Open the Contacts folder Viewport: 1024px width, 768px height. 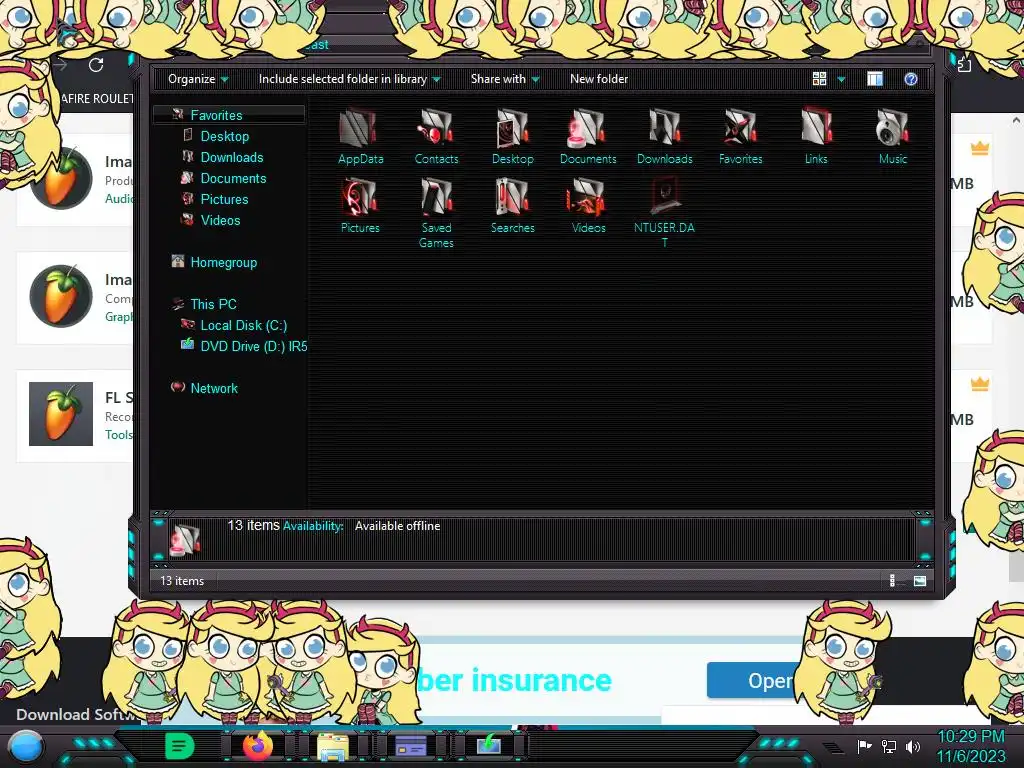(x=436, y=136)
